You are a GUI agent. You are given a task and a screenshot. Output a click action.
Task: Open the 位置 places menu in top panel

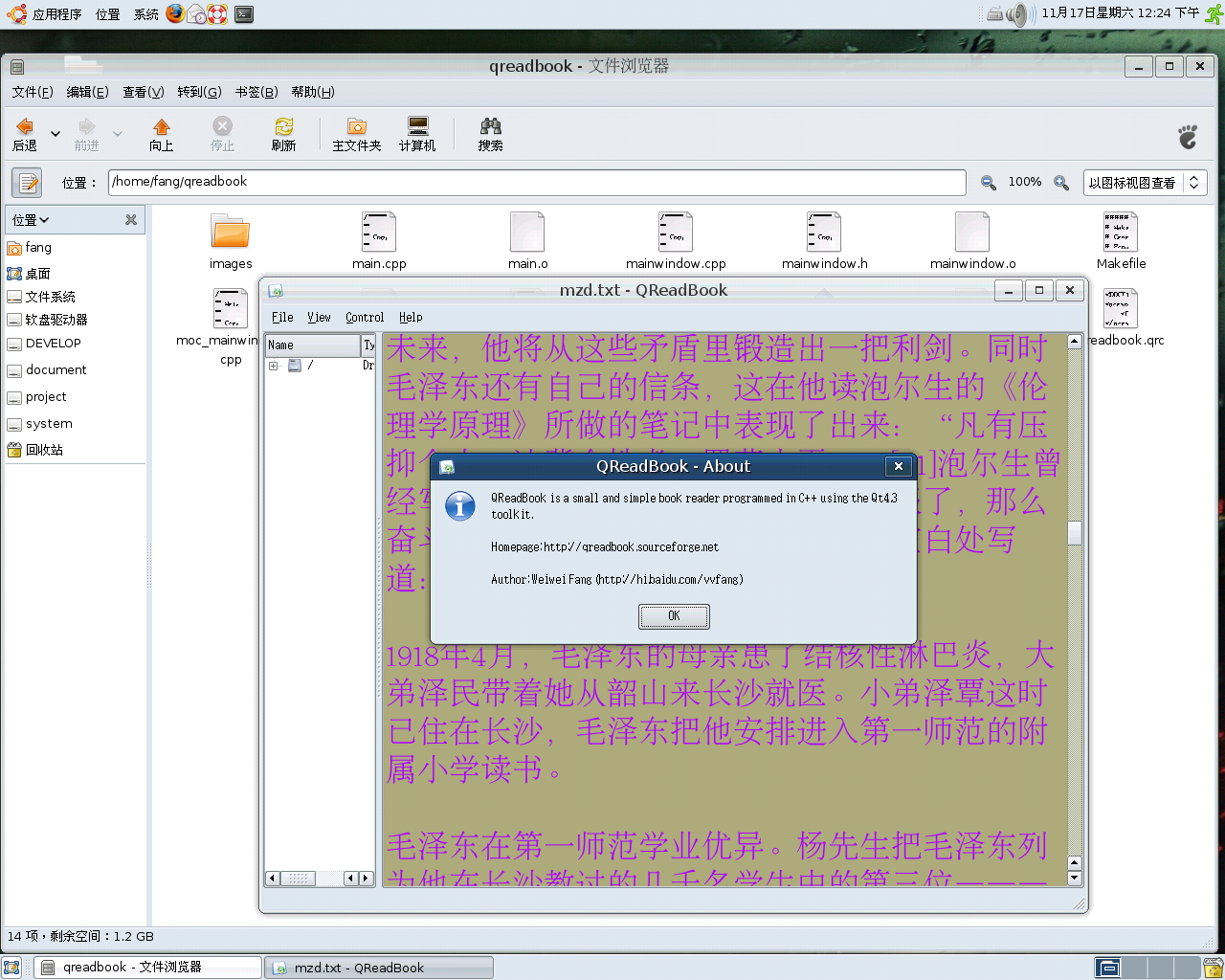tap(108, 13)
